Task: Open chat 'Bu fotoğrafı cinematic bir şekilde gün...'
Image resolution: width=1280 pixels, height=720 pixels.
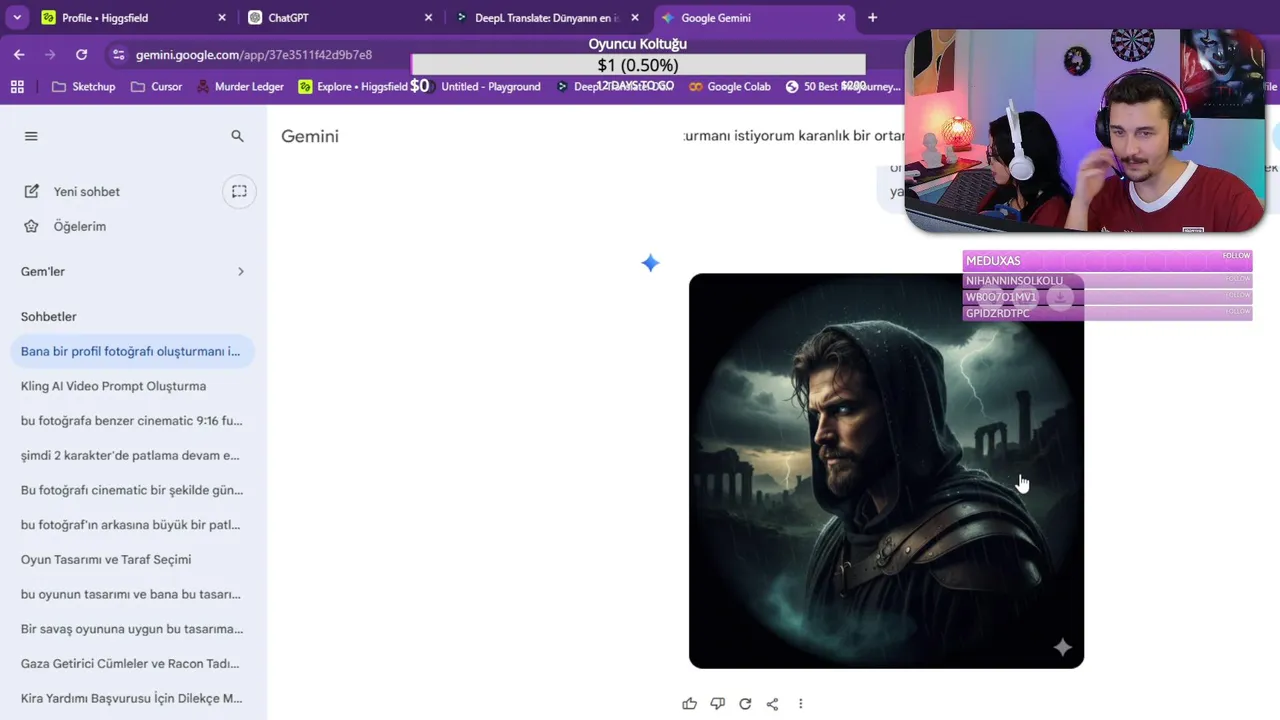Action: pos(131,490)
